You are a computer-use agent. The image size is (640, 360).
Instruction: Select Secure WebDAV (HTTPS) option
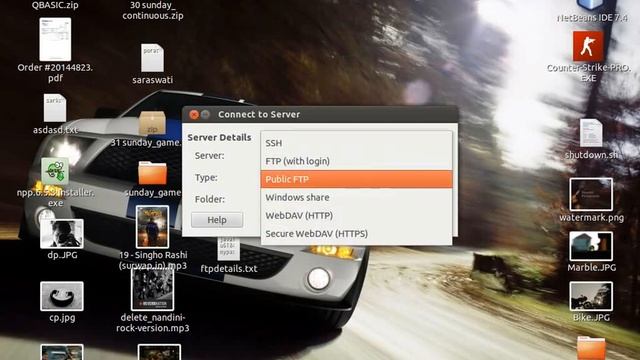tap(356, 234)
